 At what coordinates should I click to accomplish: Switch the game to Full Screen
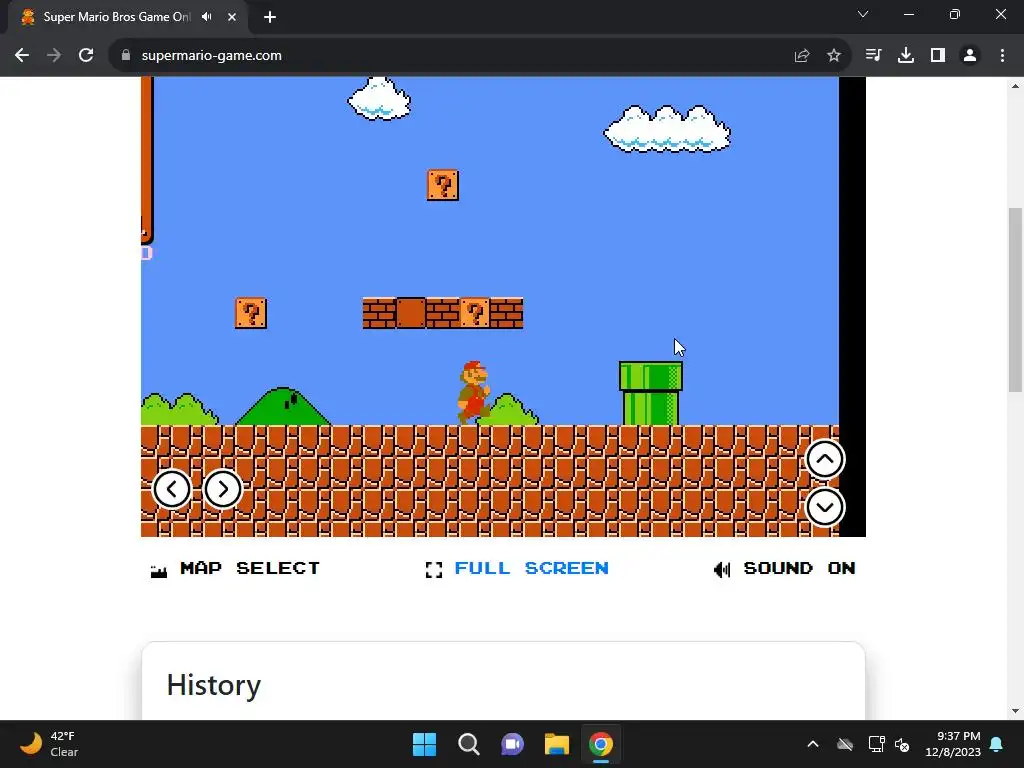531,568
